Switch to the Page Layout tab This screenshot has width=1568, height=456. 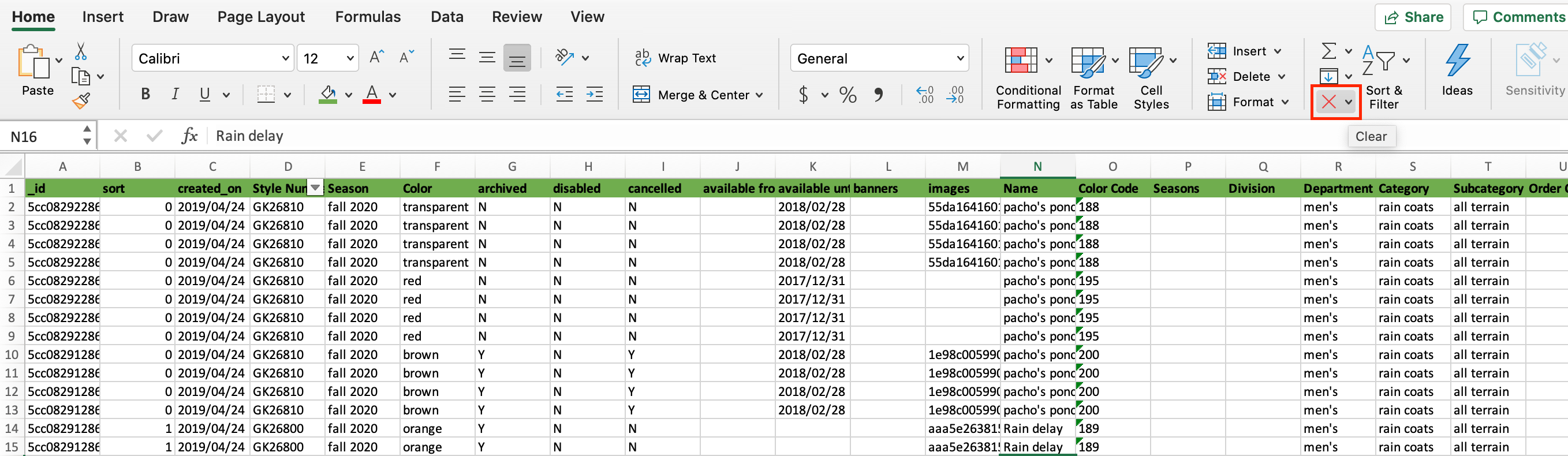261,16
